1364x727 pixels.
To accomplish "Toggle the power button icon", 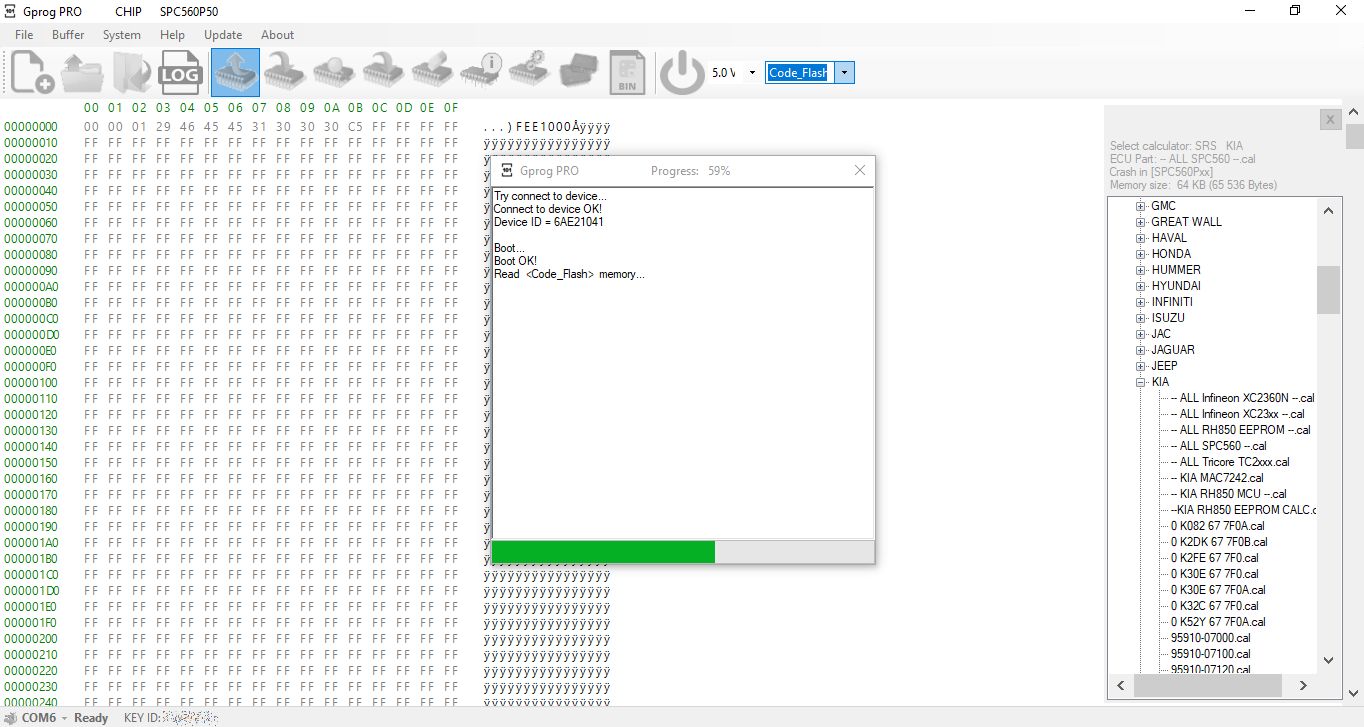I will pos(683,73).
